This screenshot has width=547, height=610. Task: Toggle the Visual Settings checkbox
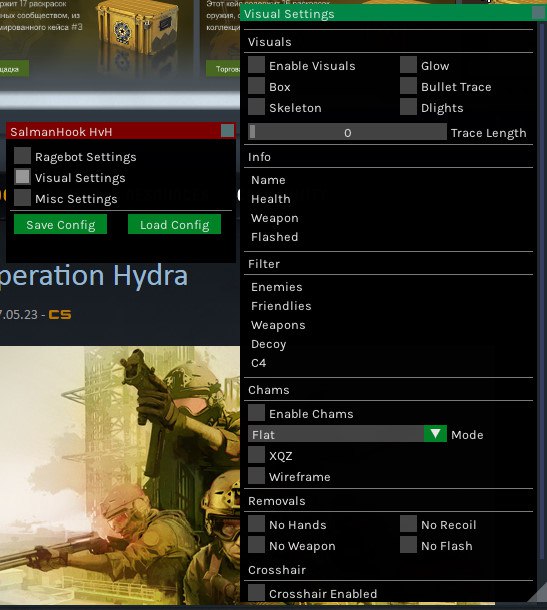[23, 177]
